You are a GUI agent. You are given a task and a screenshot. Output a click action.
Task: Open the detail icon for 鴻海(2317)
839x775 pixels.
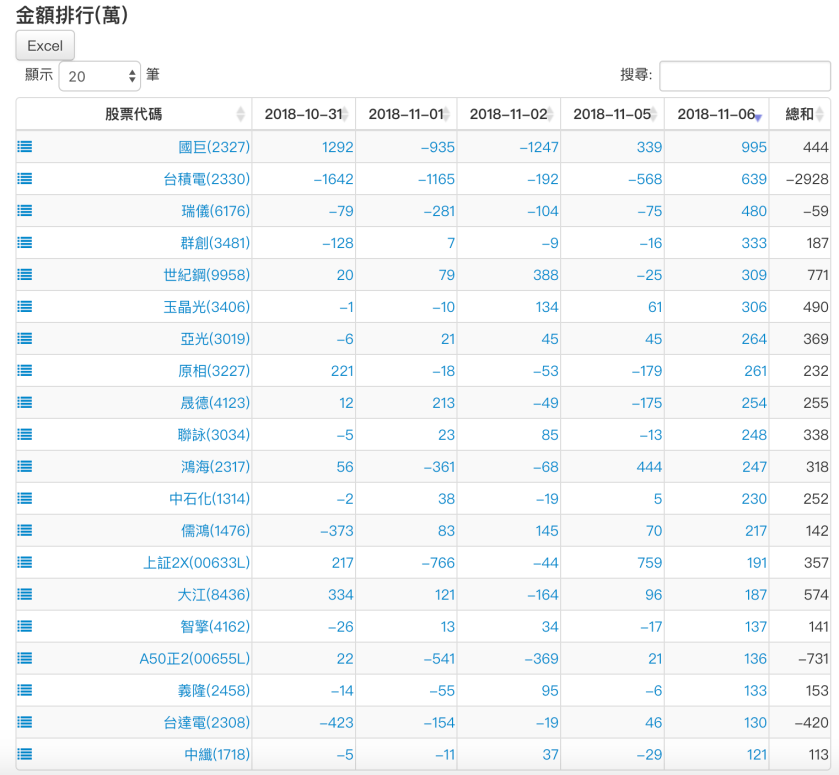(23, 466)
